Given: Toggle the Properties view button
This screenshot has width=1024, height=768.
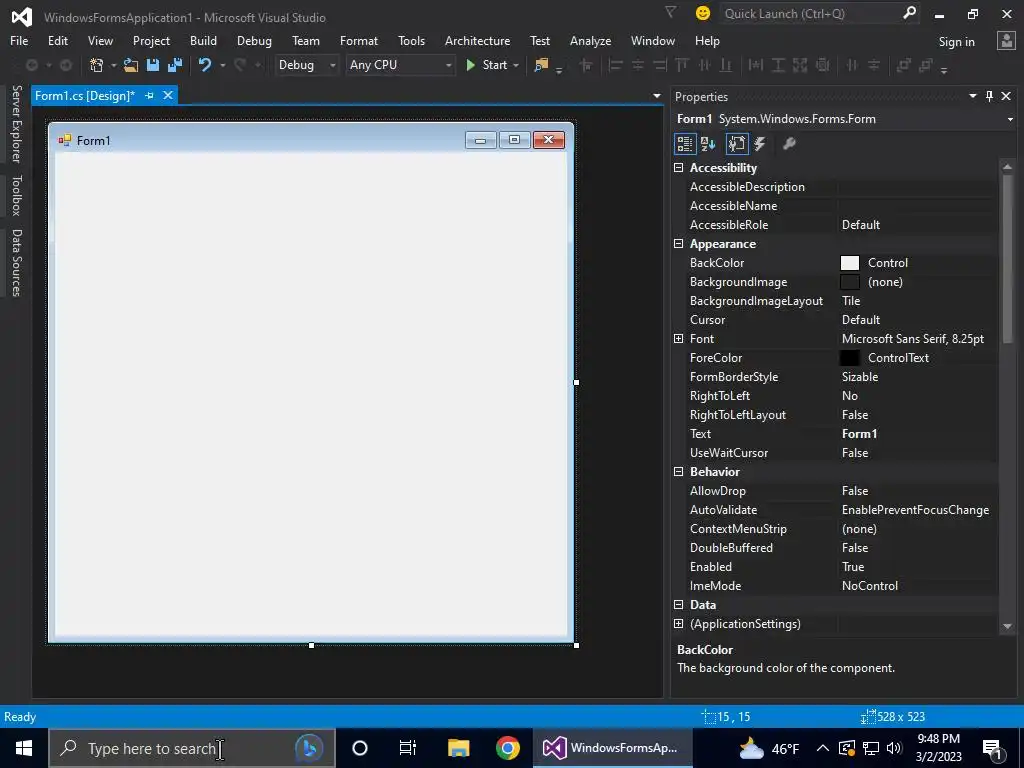Looking at the screenshot, I should [x=737, y=144].
